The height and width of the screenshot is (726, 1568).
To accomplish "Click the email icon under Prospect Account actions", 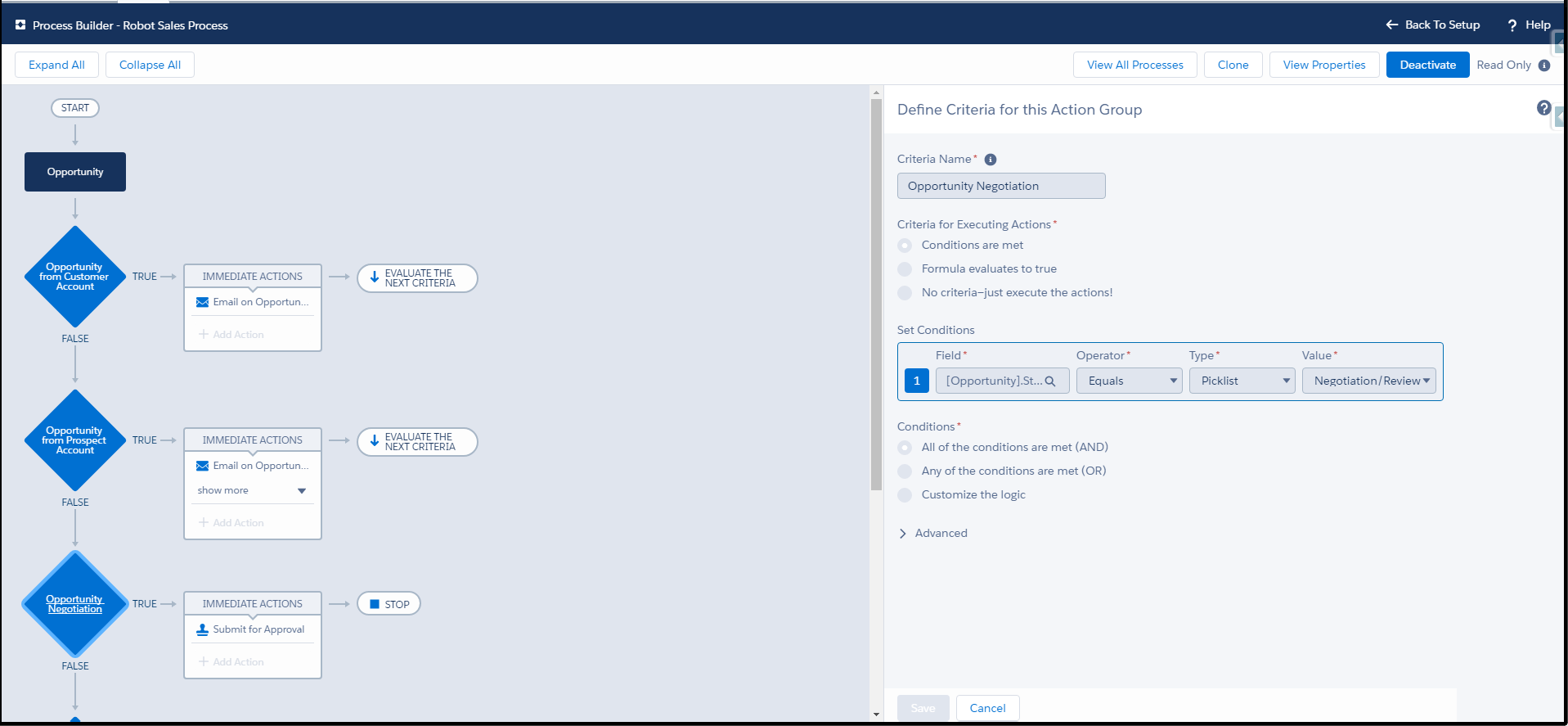I will pyautogui.click(x=202, y=466).
